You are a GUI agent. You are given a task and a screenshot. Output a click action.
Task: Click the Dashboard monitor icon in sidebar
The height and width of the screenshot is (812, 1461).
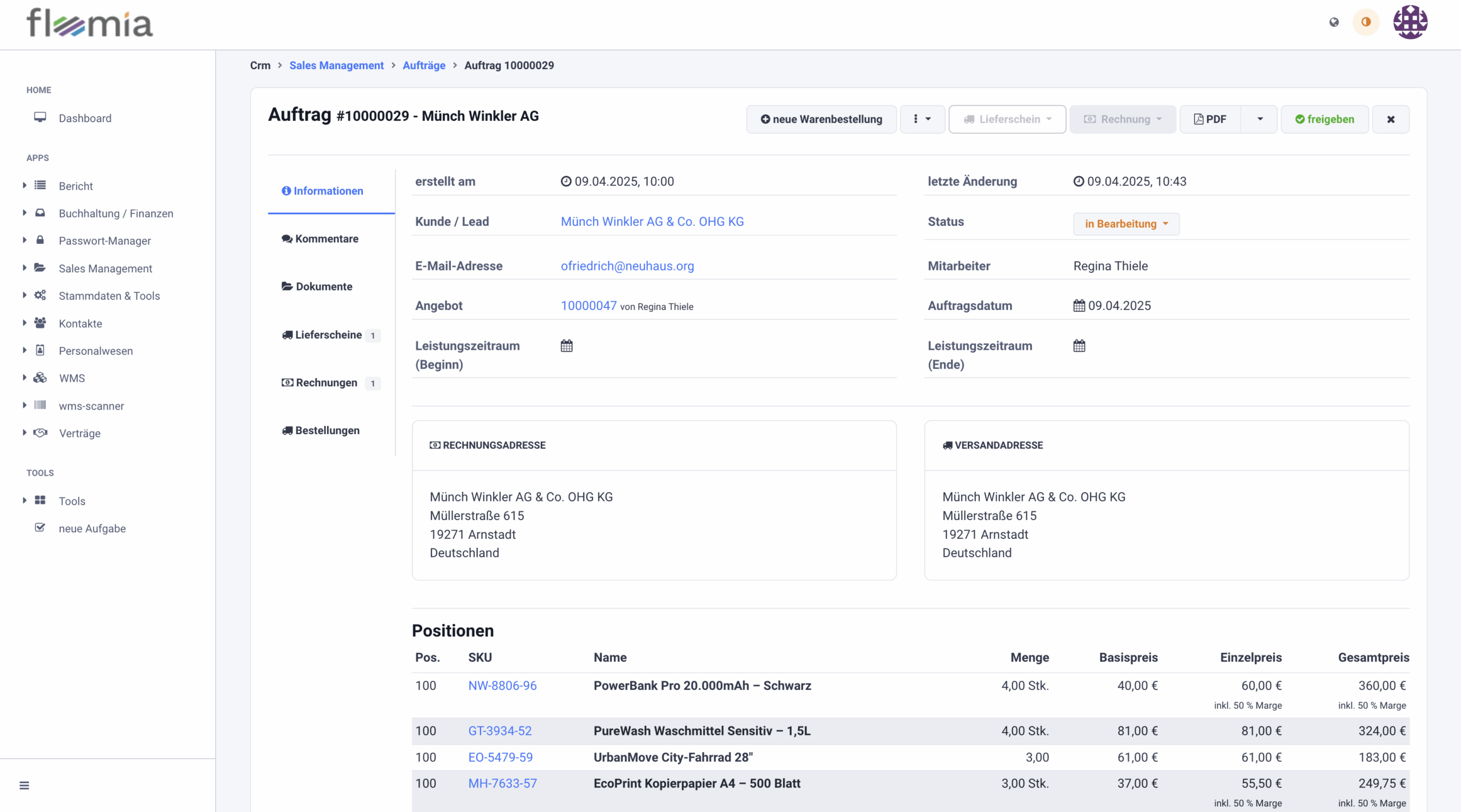click(40, 118)
